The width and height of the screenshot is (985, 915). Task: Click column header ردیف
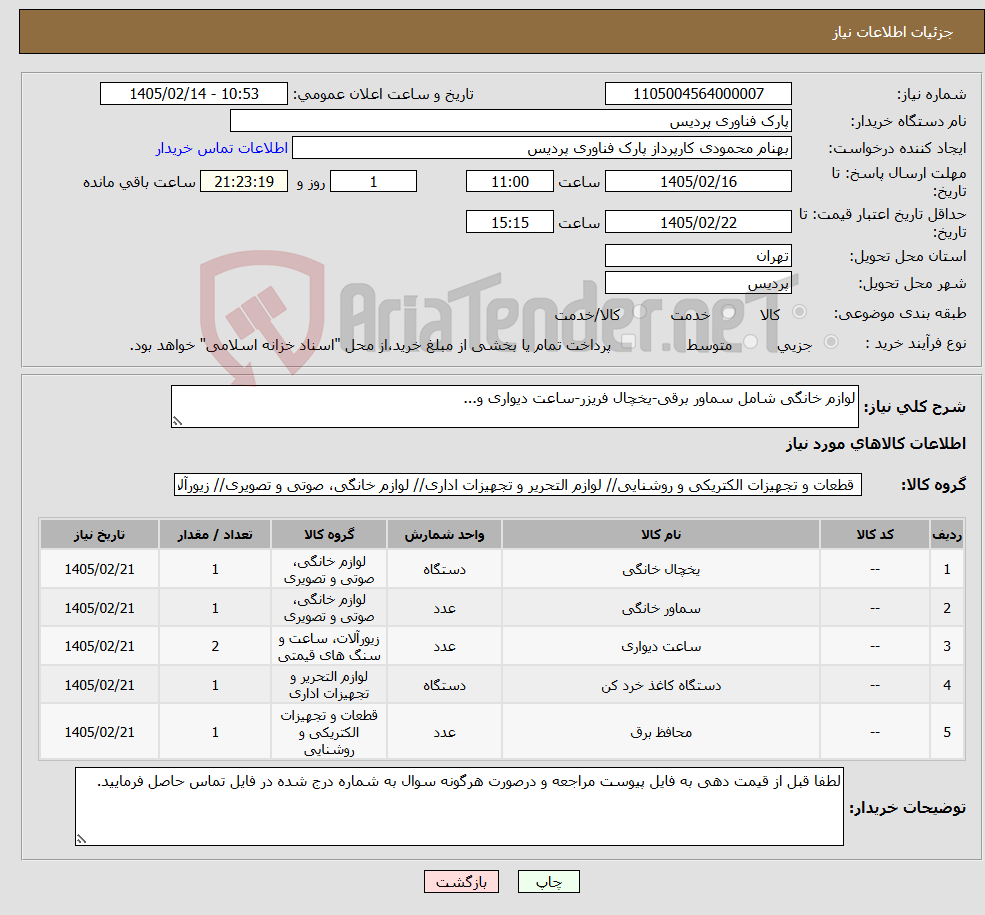pyautogui.click(x=947, y=534)
